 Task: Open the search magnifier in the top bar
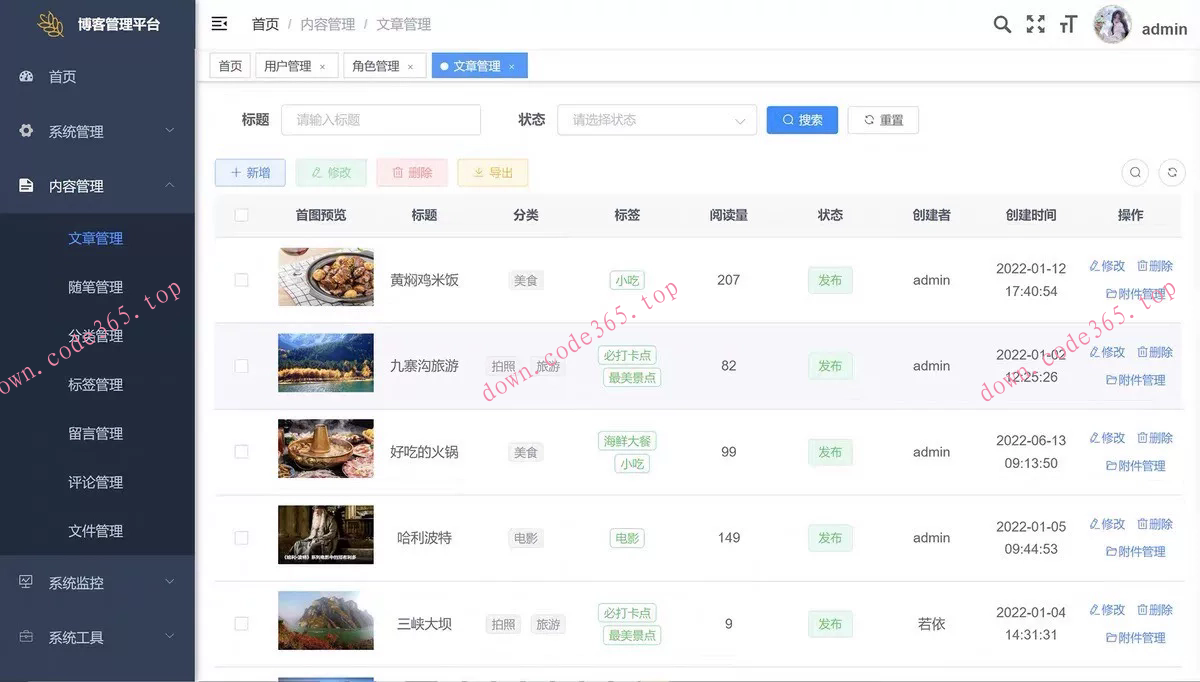[1002, 25]
